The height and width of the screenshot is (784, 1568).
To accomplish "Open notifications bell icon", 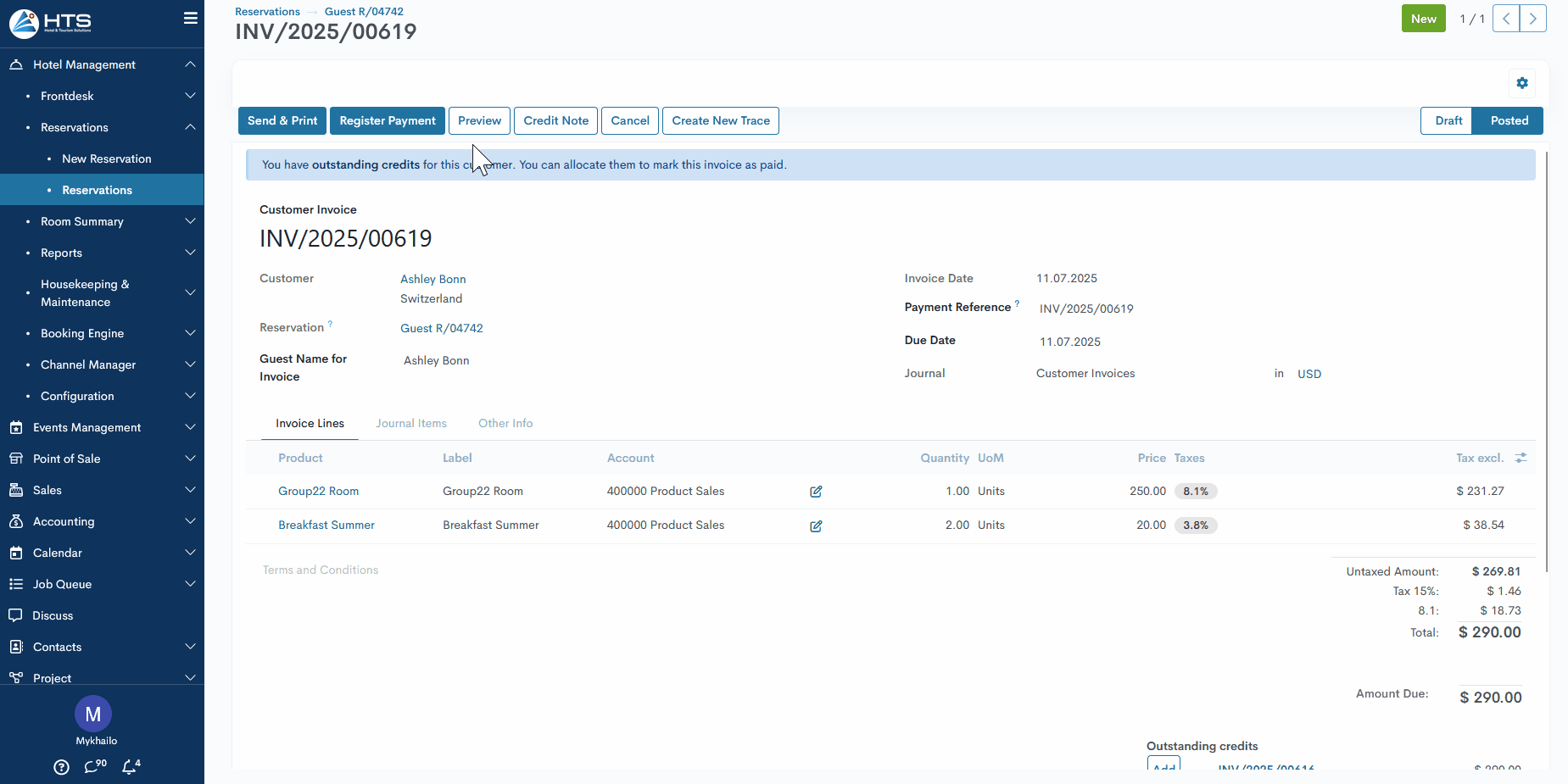I will pyautogui.click(x=130, y=767).
